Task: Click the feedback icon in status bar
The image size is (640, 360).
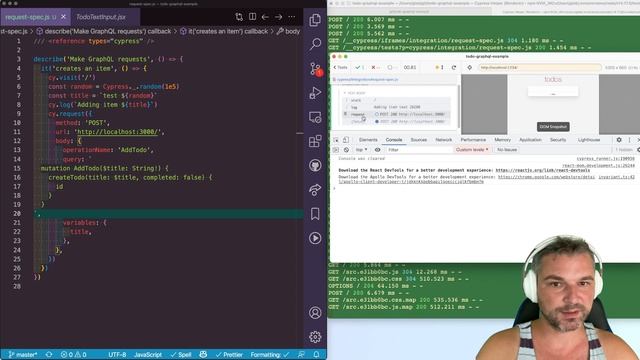Action: click(301, 355)
